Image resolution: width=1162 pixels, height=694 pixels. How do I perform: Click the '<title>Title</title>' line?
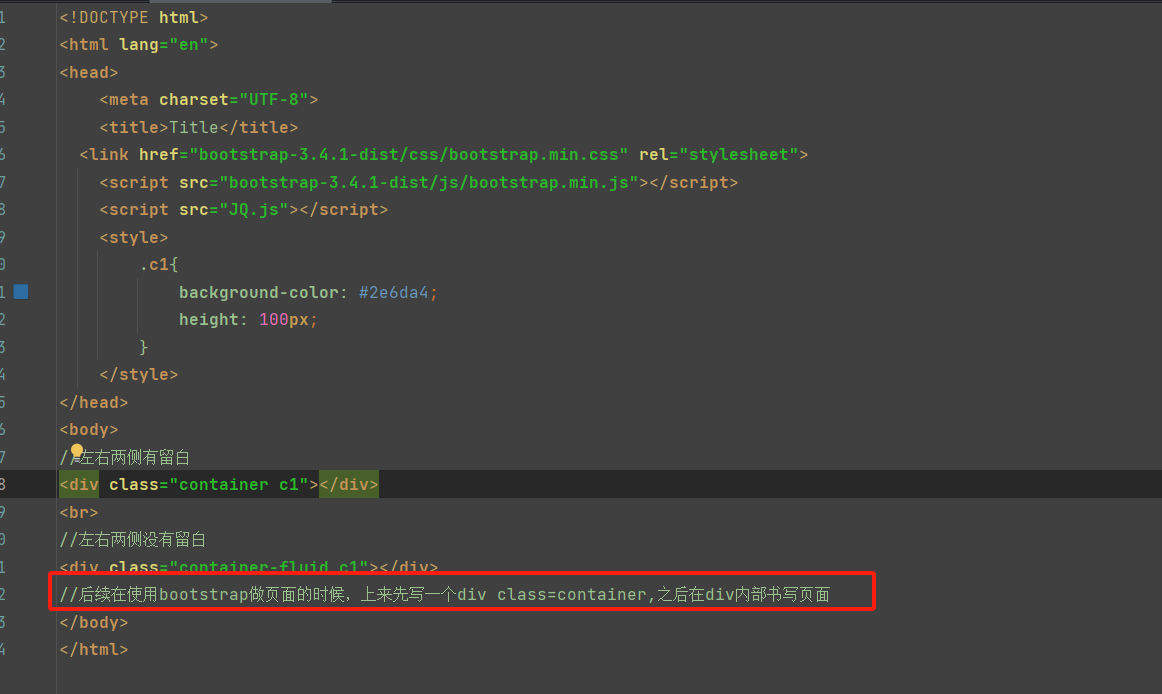(x=199, y=128)
